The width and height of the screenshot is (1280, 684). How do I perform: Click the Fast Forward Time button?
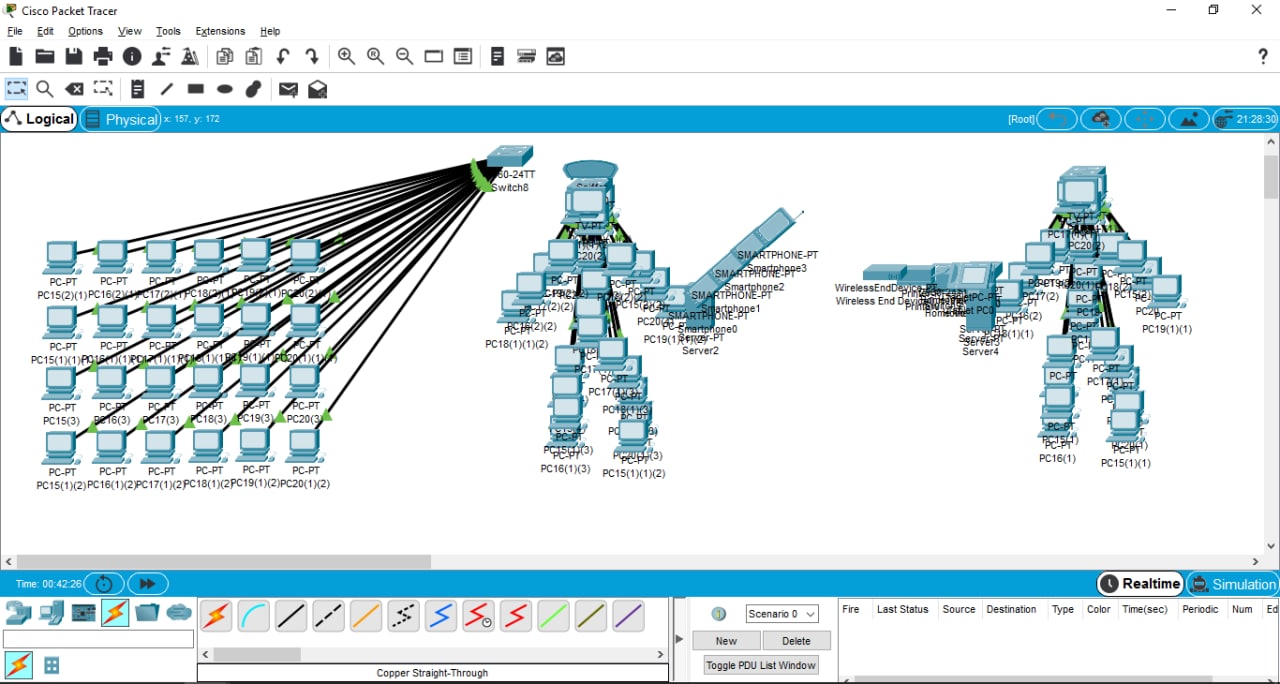pyautogui.click(x=146, y=584)
